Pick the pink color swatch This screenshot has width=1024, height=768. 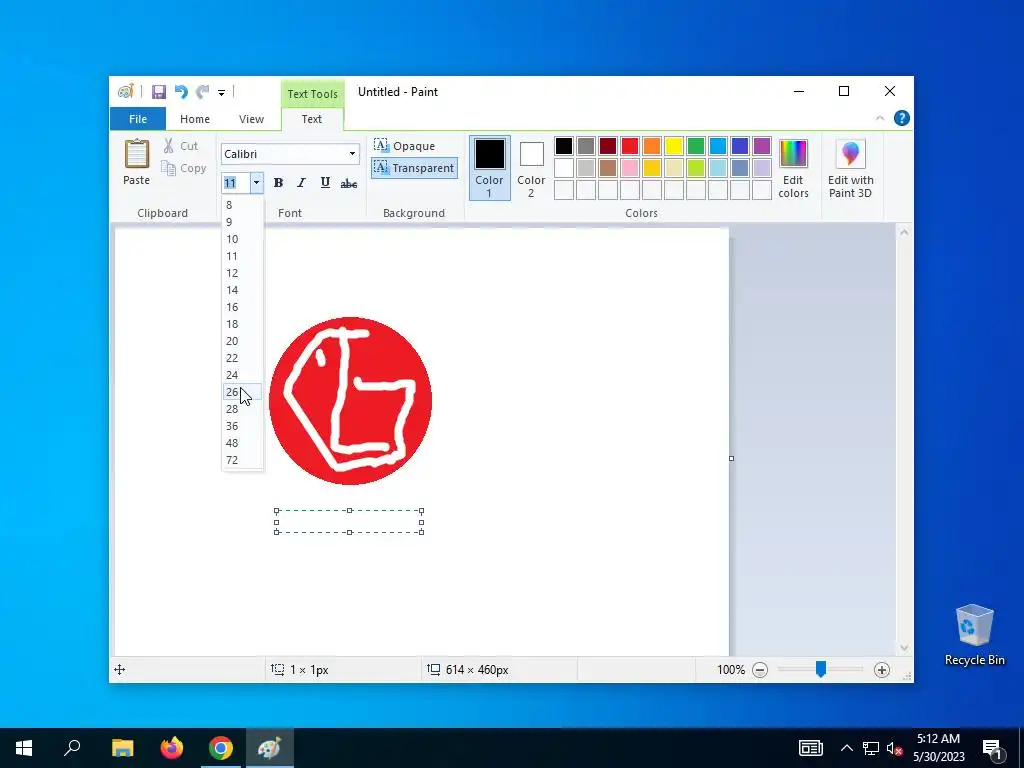[630, 168]
